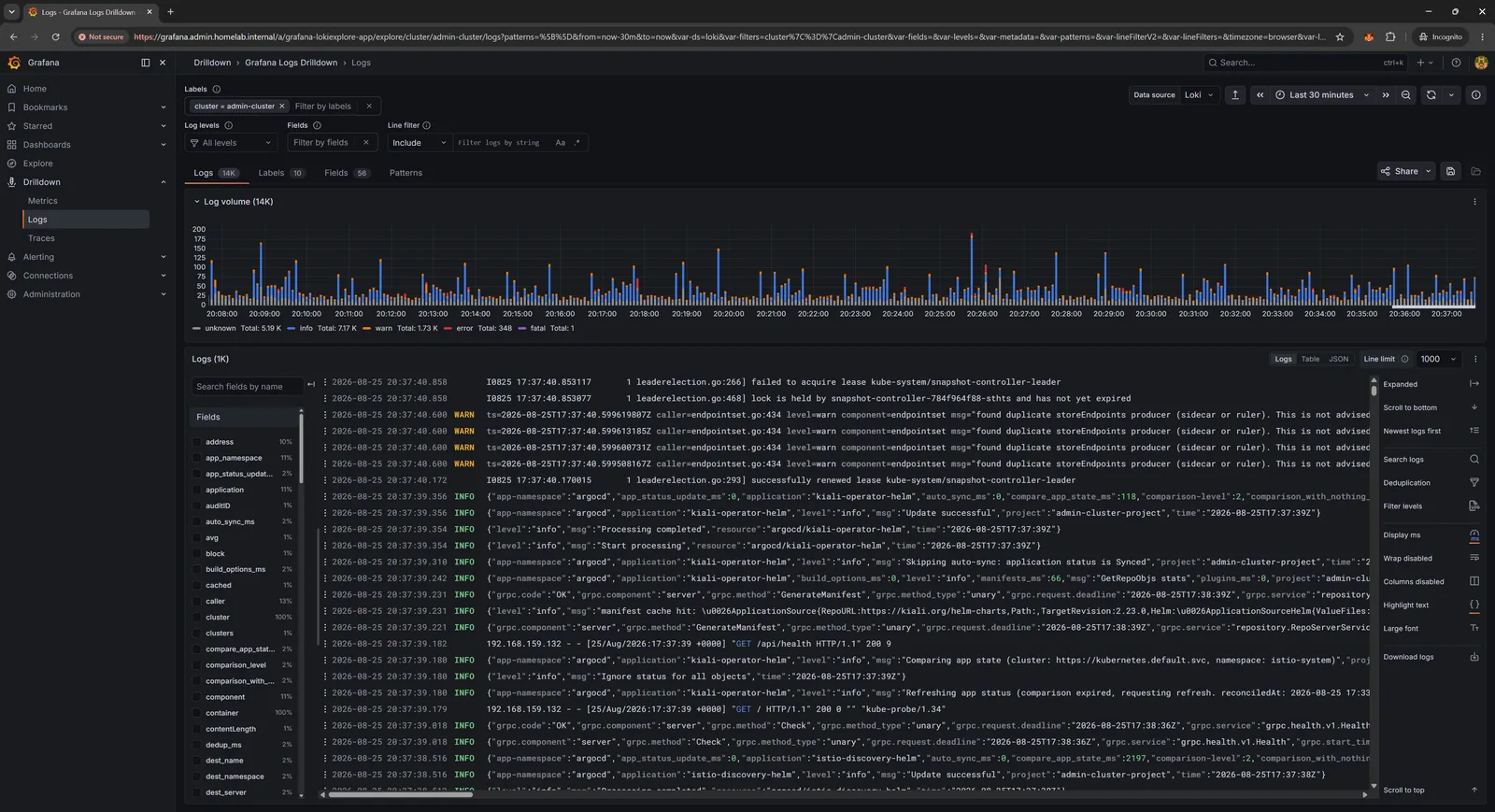
Task: Open the line limit 1000 dropdown
Action: (1438, 359)
